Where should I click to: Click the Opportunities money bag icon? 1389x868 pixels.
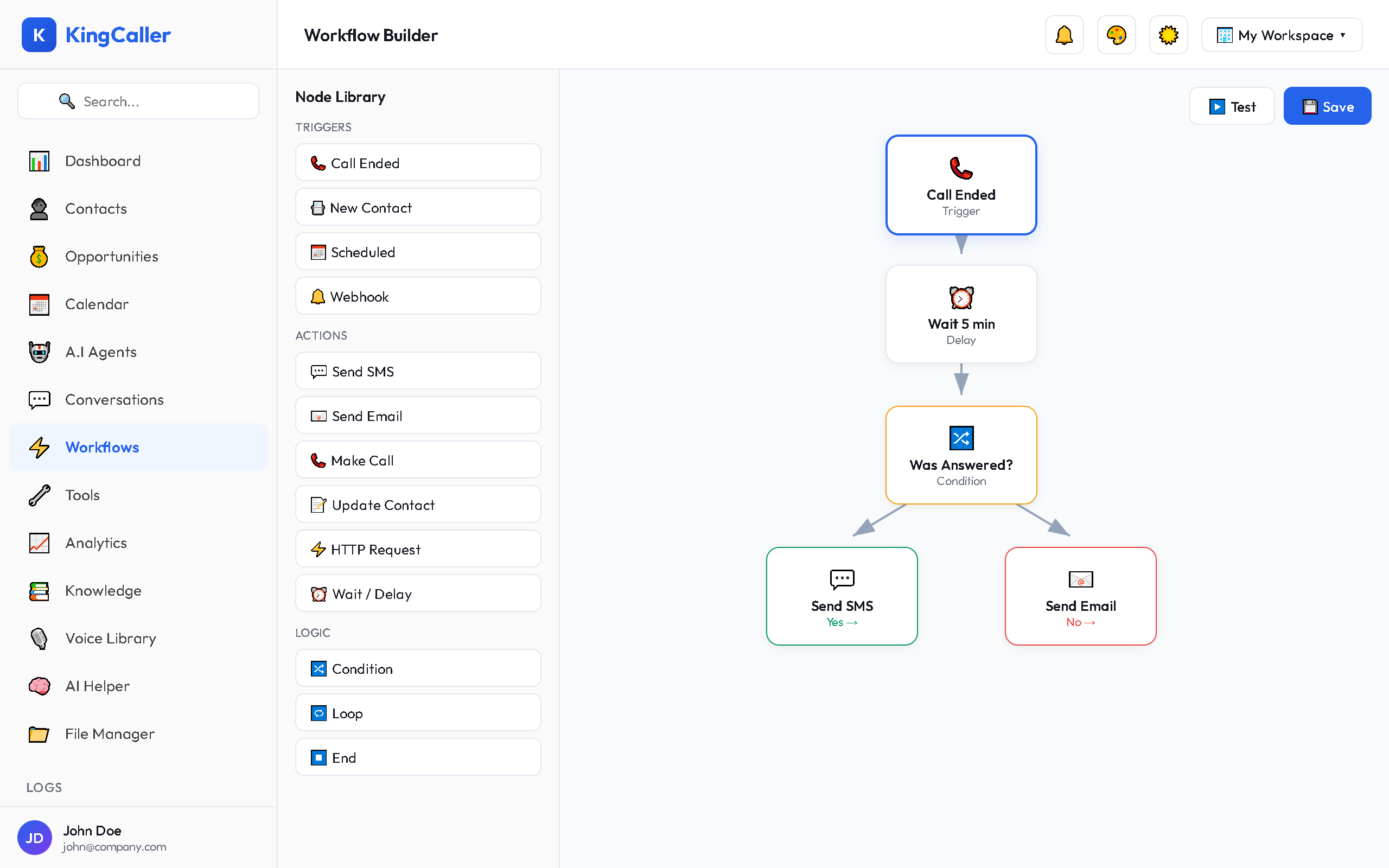click(39, 256)
